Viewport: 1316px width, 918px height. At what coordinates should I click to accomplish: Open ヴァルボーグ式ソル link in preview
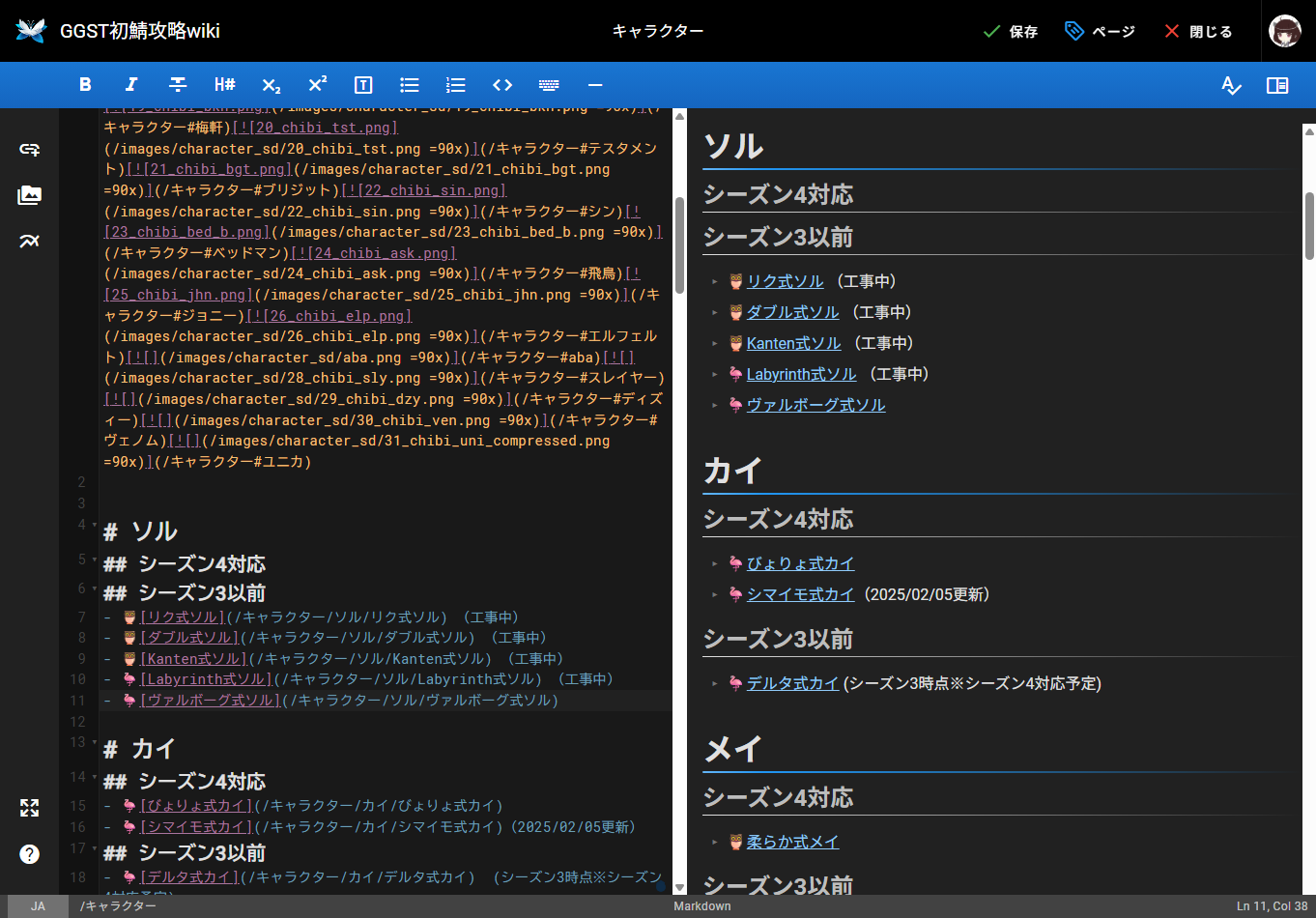[x=815, y=405]
